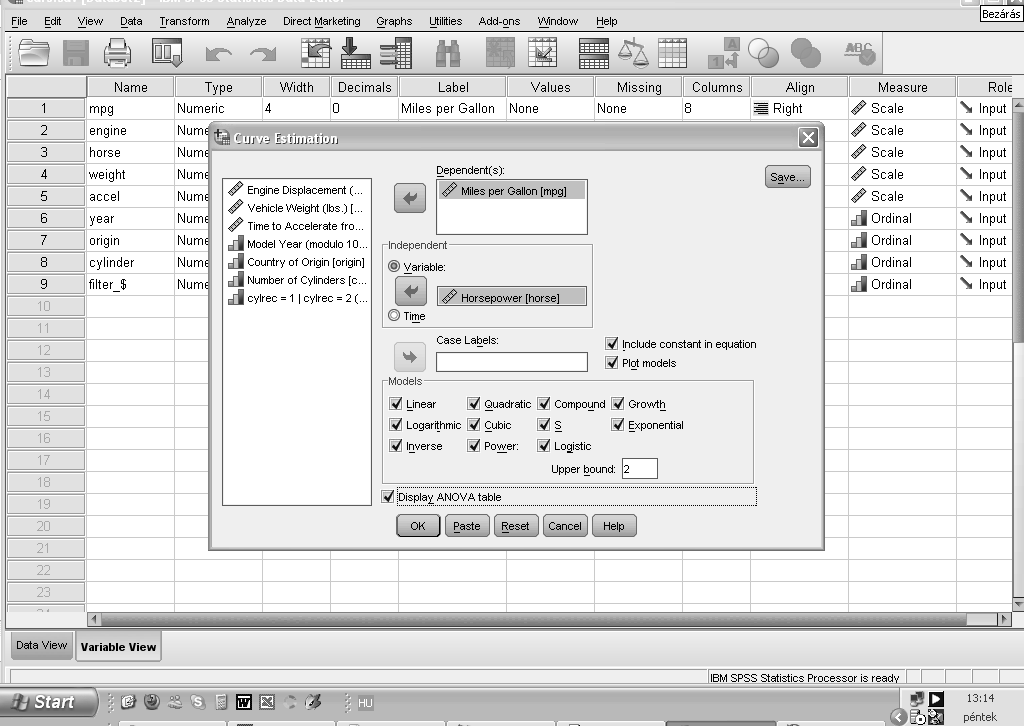Click arrow button beside Independent Variable field
This screenshot has width=1024, height=726.
(x=411, y=291)
